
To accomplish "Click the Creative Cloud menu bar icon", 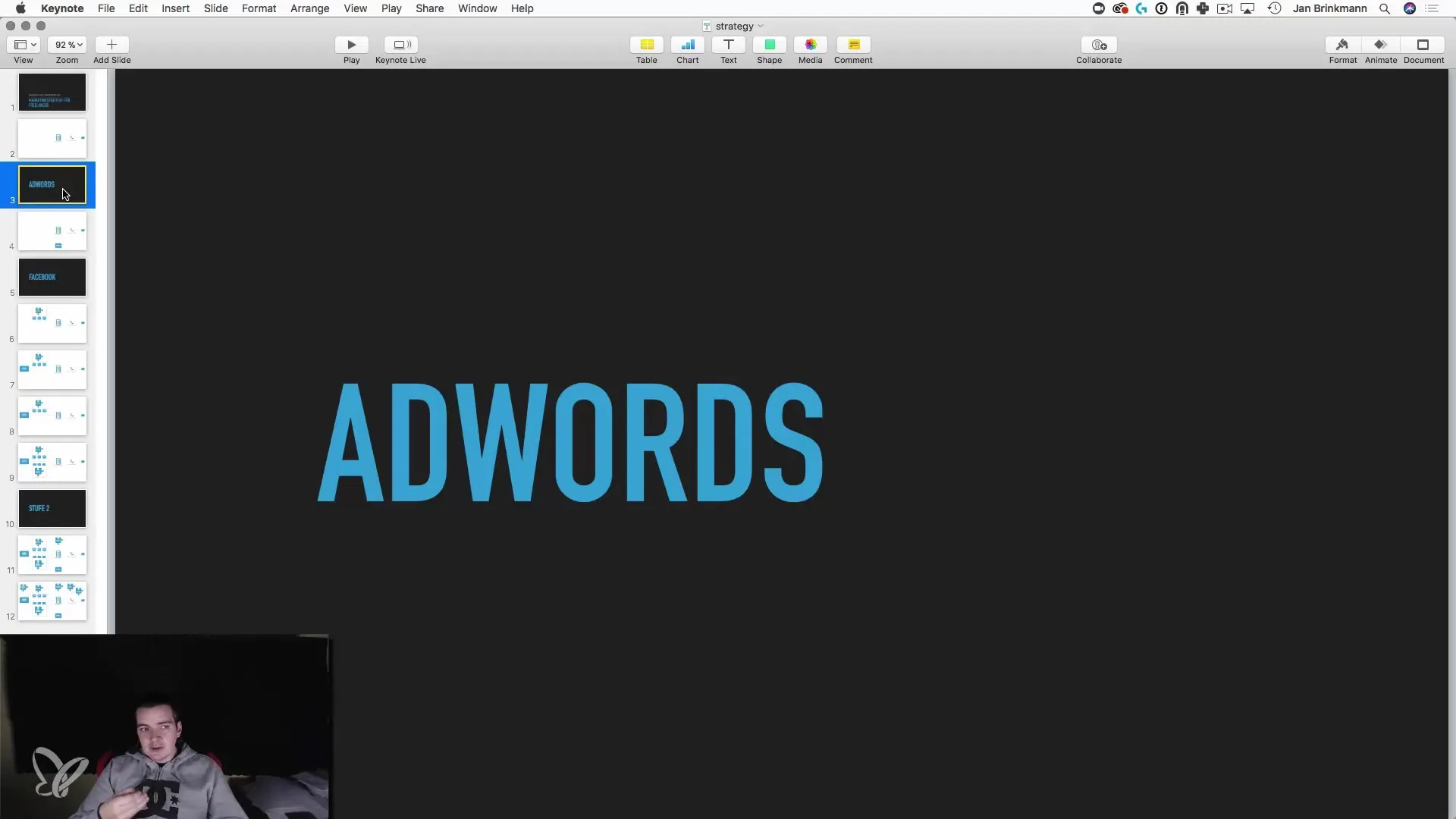I will 1120,8.
